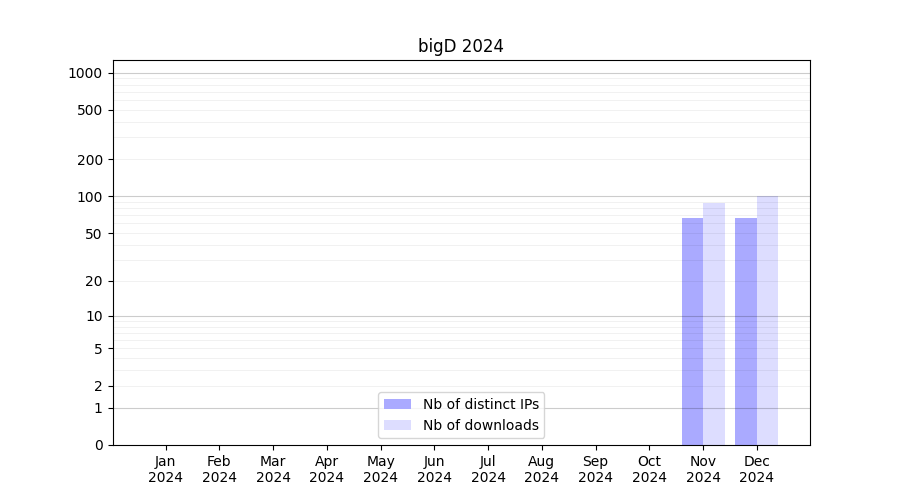The width and height of the screenshot is (900, 500).
Task: Select the November downloads bar
Action: pyautogui.click(x=714, y=324)
